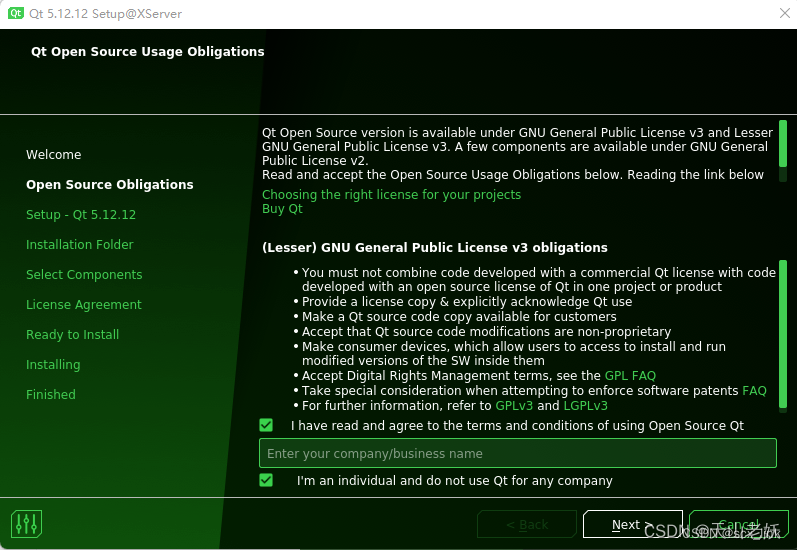Viewport: 797px width, 550px height.
Task: Click the Qt Open Source Usage Obligations heading
Action: 147,51
